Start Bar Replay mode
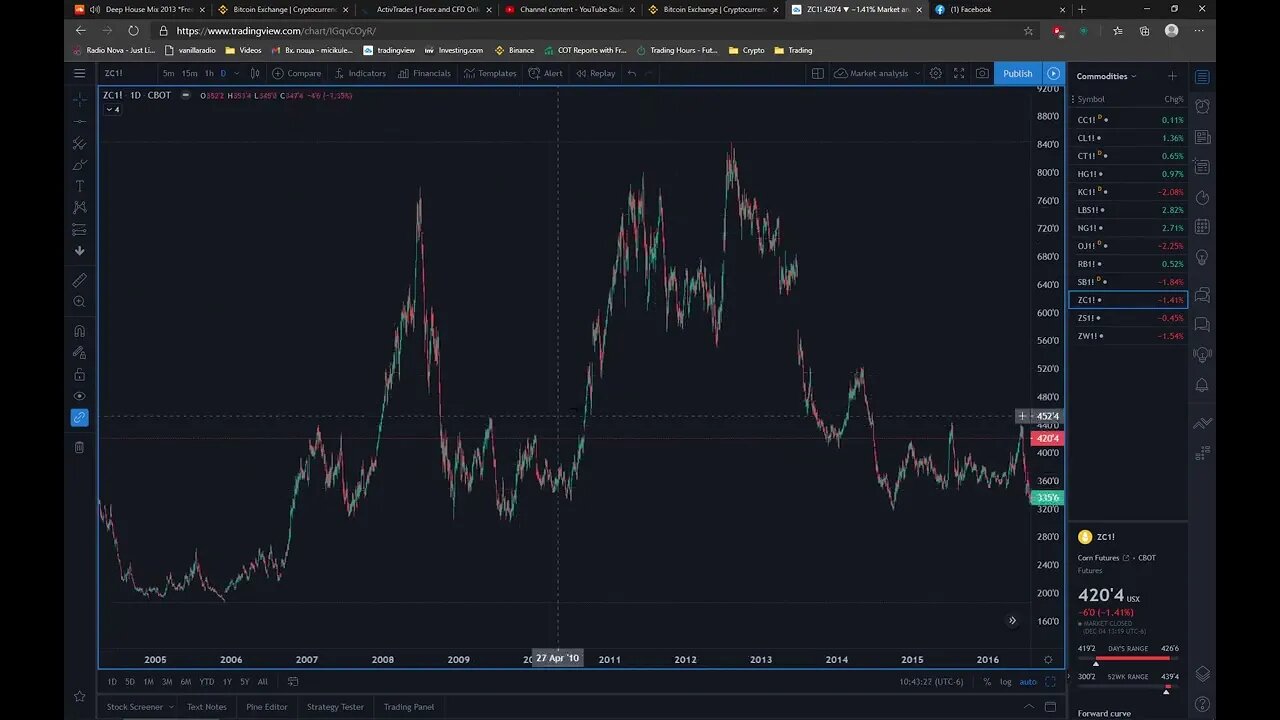This screenshot has width=1280, height=720. coord(595,73)
